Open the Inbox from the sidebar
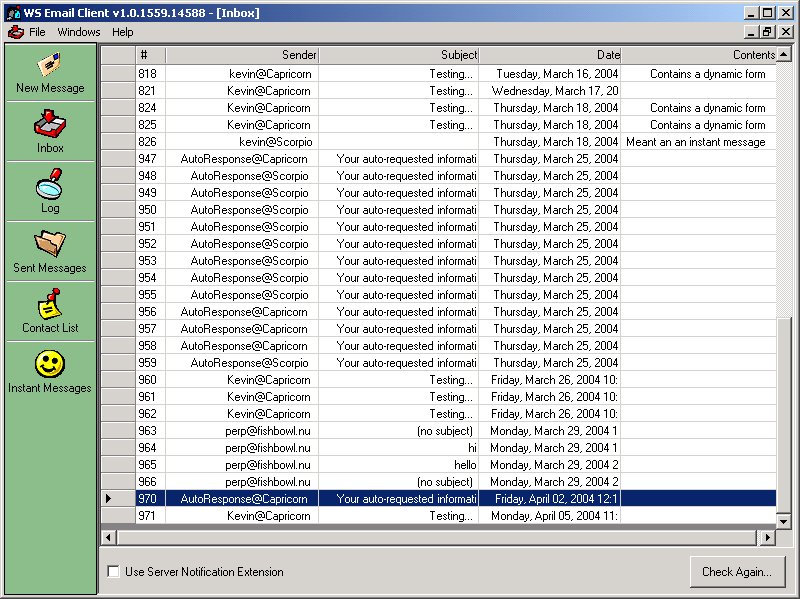This screenshot has width=800, height=599. [x=50, y=126]
